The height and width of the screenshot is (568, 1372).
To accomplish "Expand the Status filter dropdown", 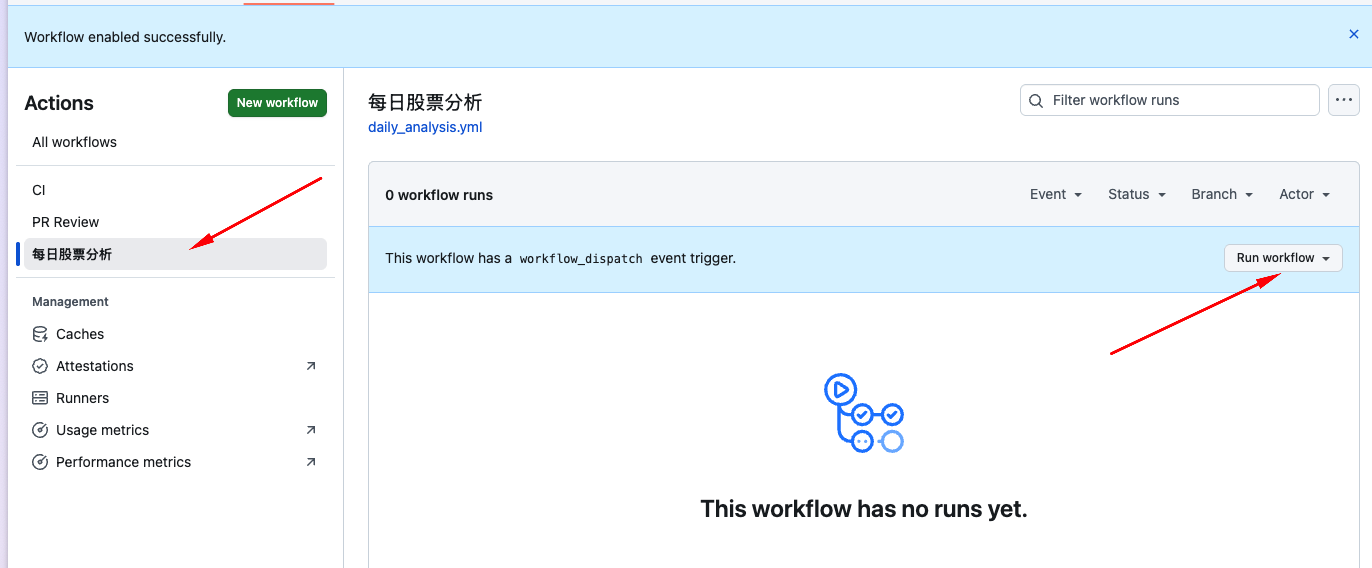I will (1137, 194).
